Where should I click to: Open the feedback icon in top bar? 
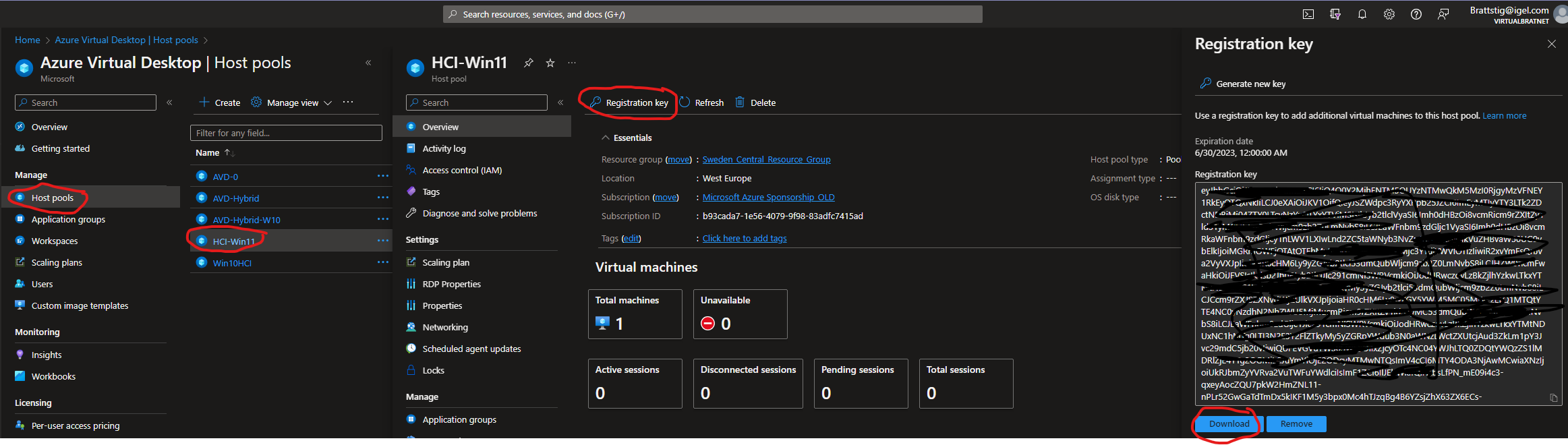(x=1443, y=14)
